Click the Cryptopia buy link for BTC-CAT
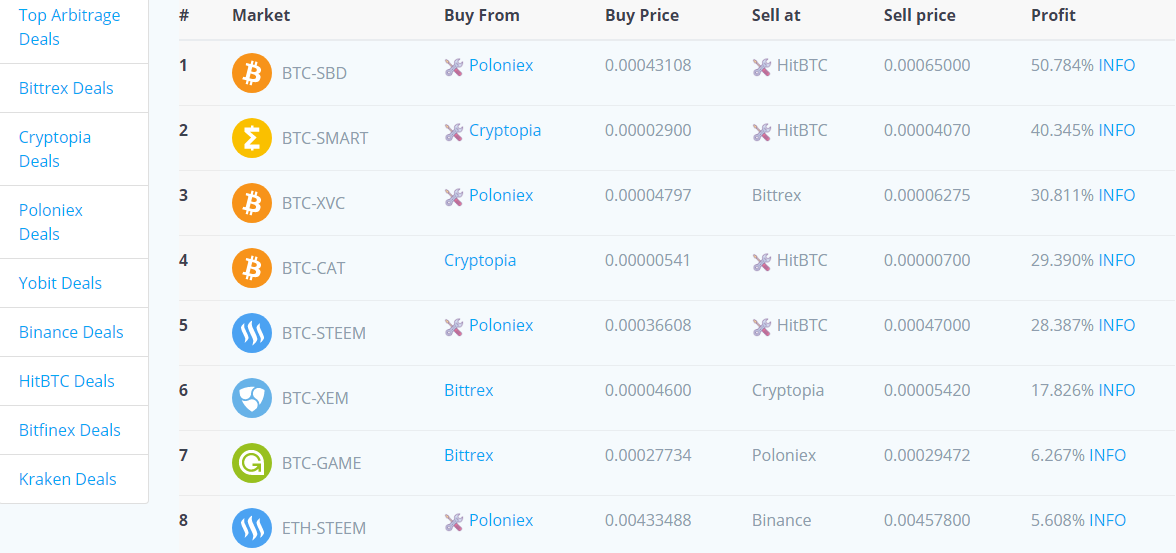 click(x=480, y=260)
